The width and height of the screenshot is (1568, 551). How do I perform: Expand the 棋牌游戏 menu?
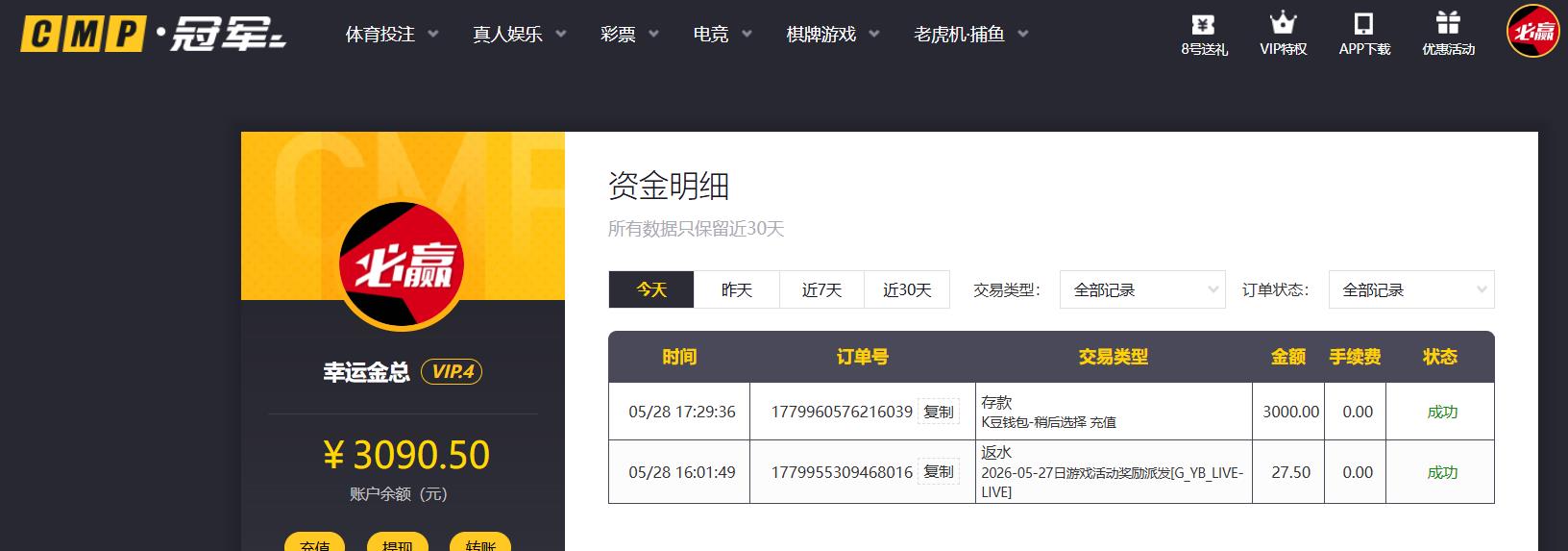coord(833,35)
